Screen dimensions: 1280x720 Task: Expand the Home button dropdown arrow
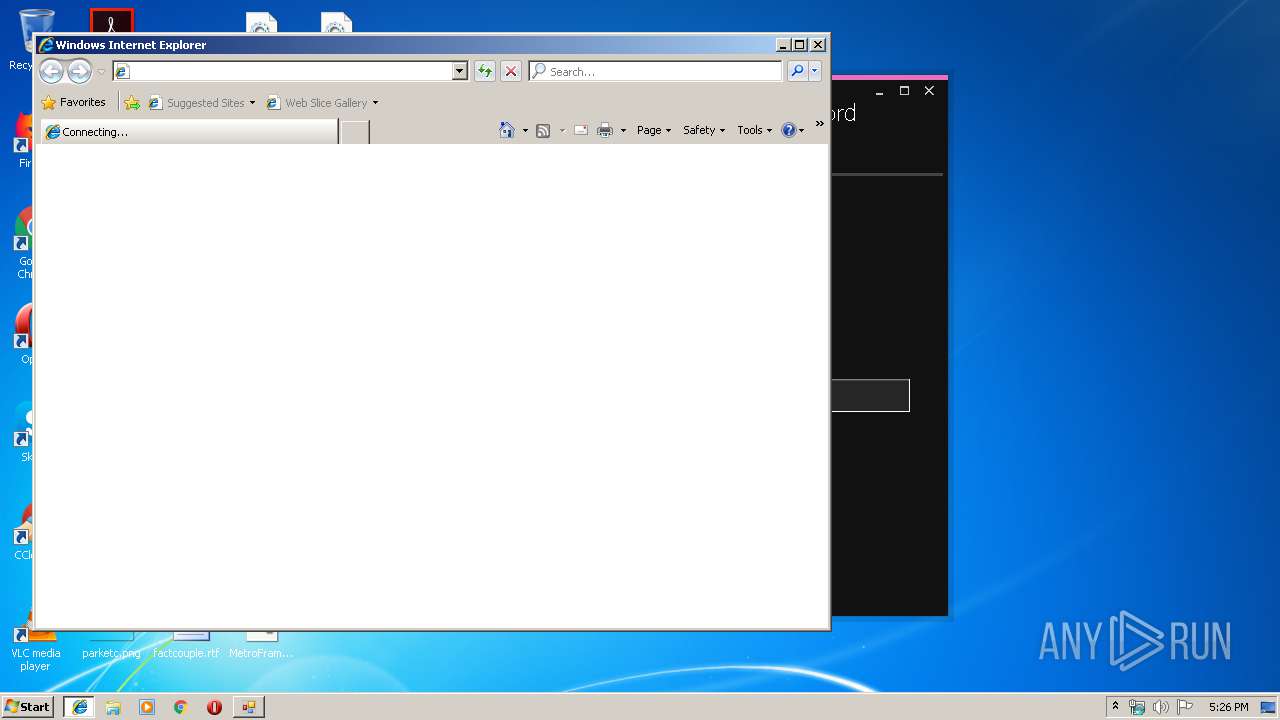point(525,130)
